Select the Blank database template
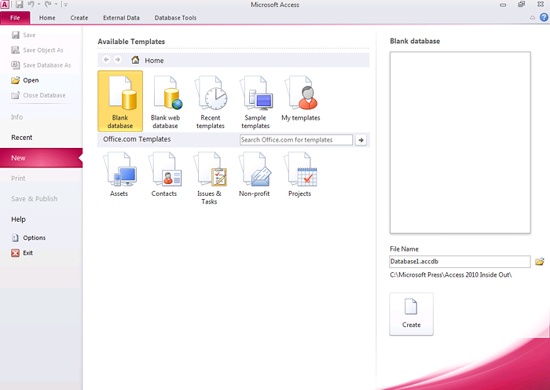Viewport: 550px width, 390px height. pyautogui.click(x=120, y=101)
